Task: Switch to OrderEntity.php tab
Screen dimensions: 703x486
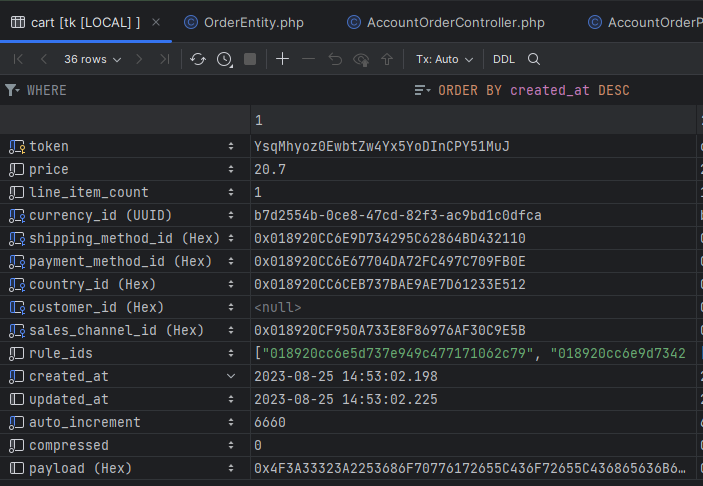Action: pyautogui.click(x=244, y=22)
